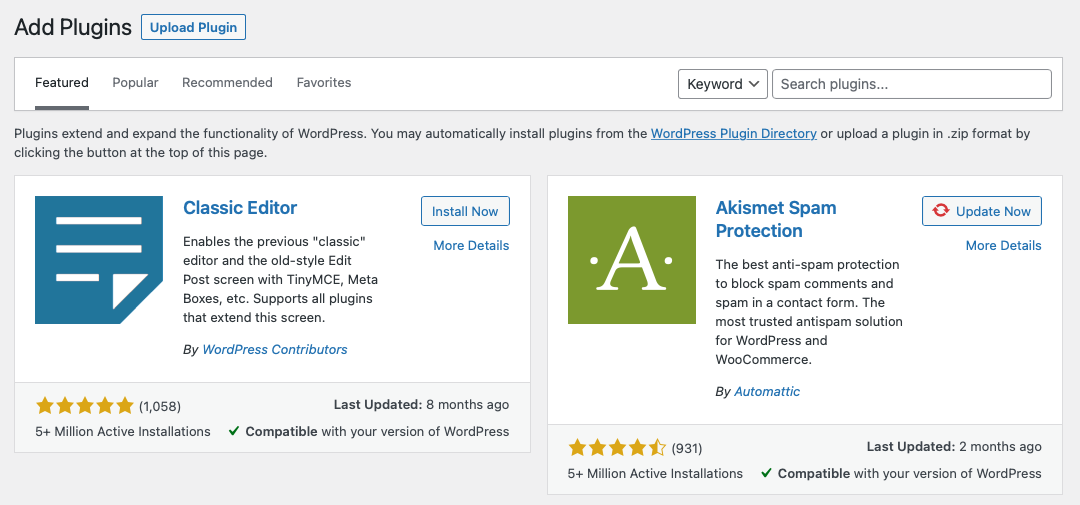Open the WordPress Plugin Directory link
This screenshot has width=1080, height=505.
tap(734, 133)
